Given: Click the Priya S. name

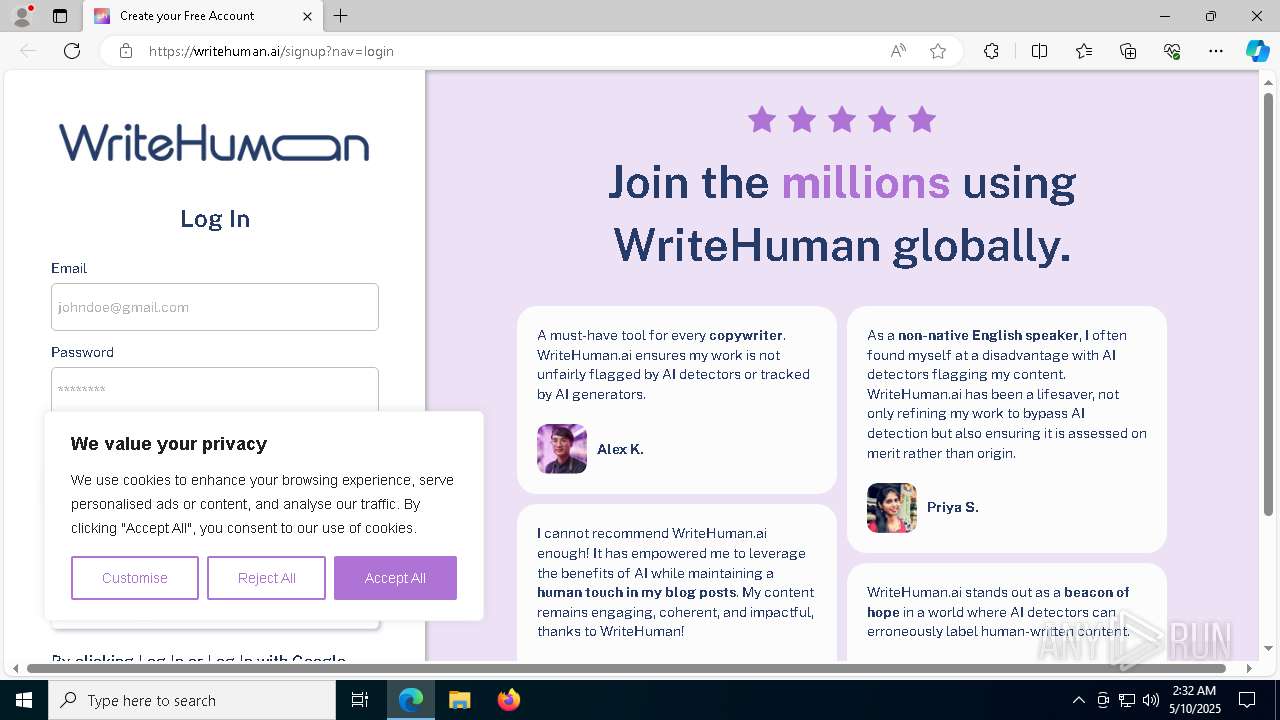Looking at the screenshot, I should pos(953,508).
